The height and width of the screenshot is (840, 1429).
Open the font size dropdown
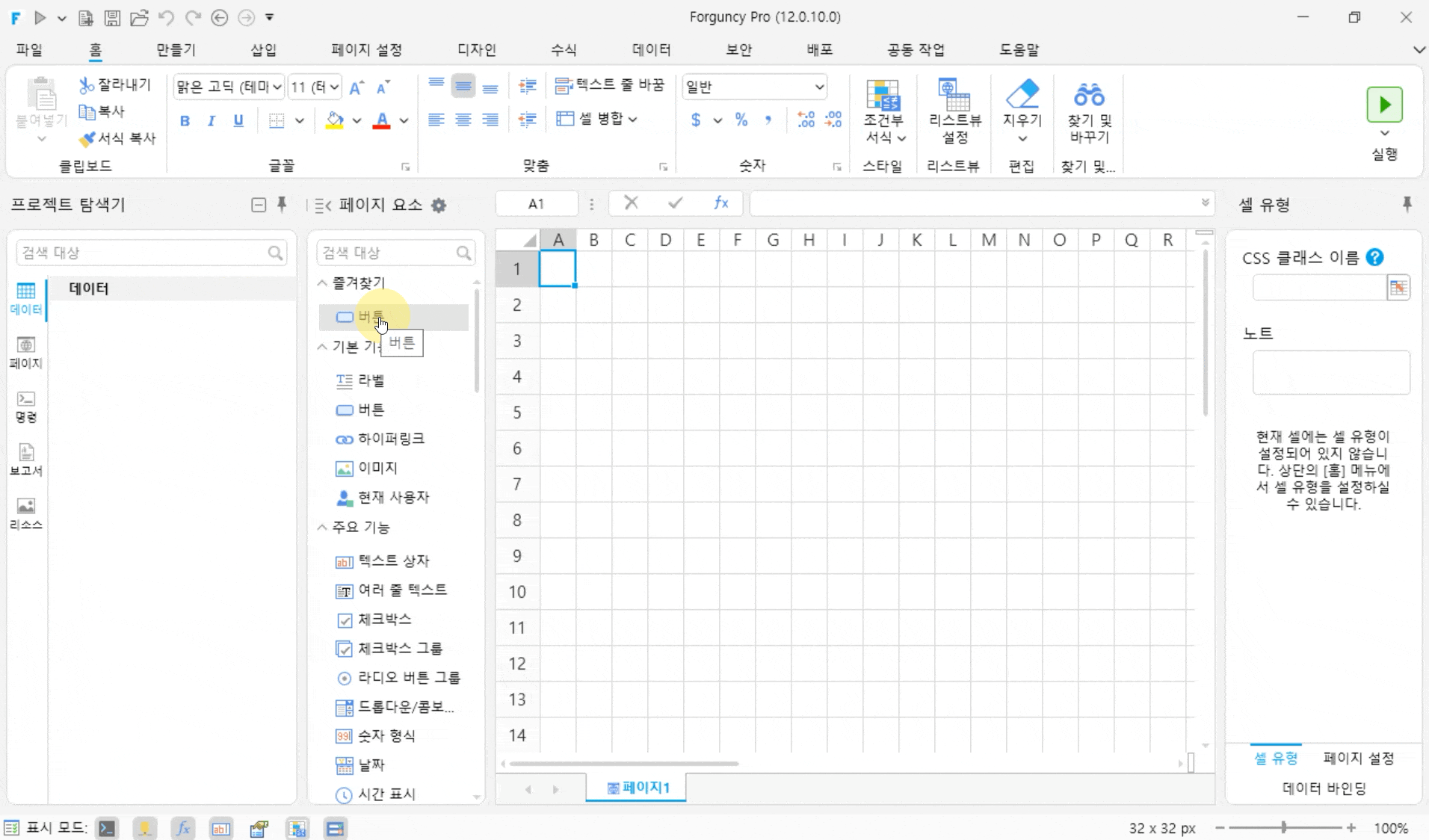coord(333,87)
